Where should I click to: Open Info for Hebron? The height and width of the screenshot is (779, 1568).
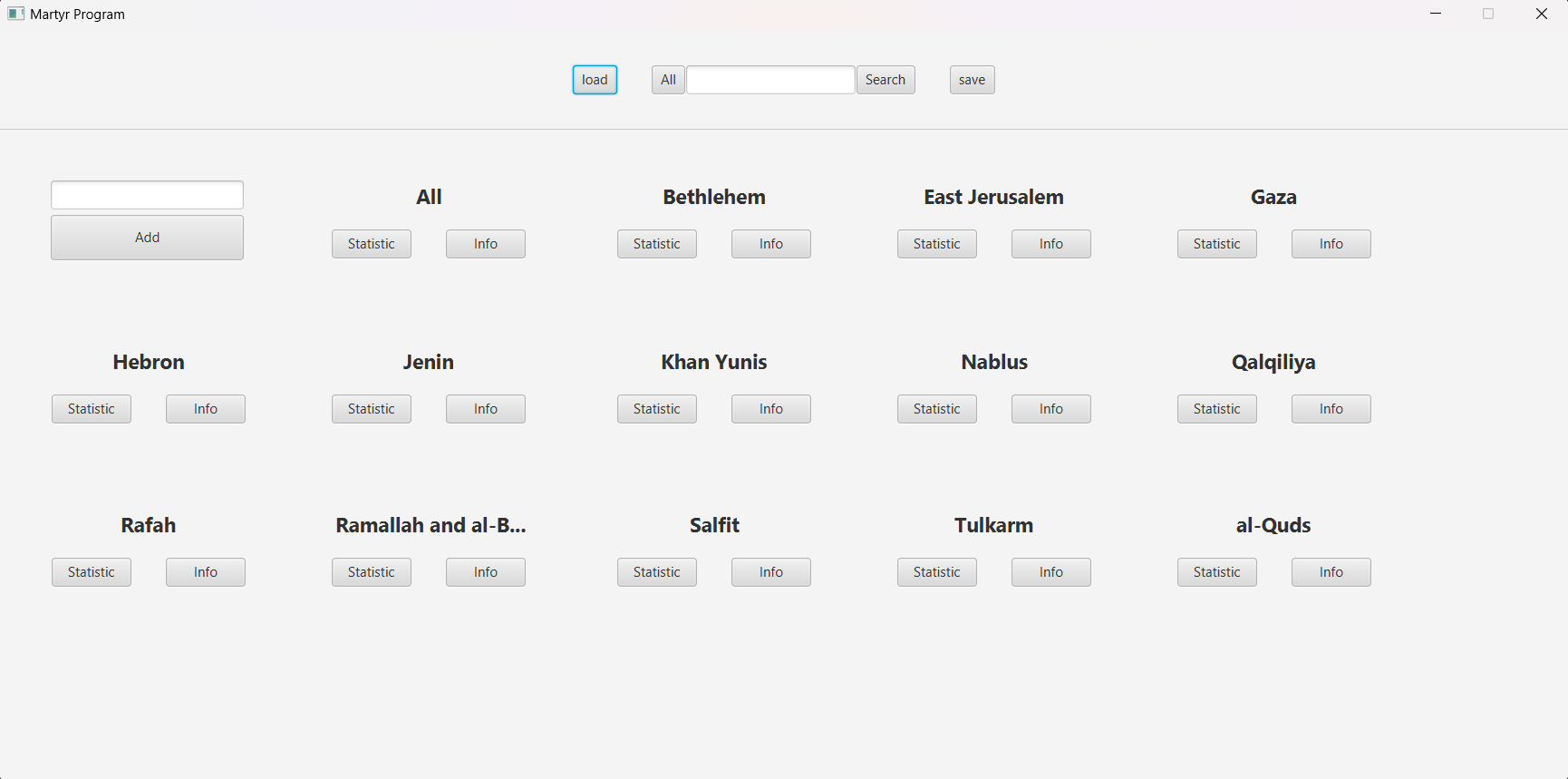[206, 409]
